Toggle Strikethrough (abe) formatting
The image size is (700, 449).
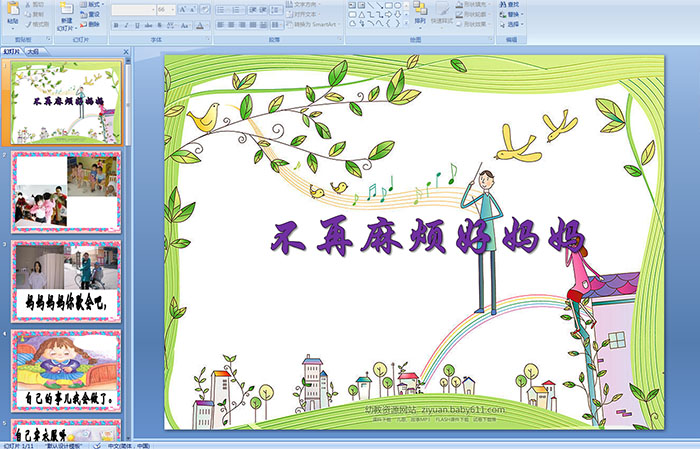pos(148,25)
